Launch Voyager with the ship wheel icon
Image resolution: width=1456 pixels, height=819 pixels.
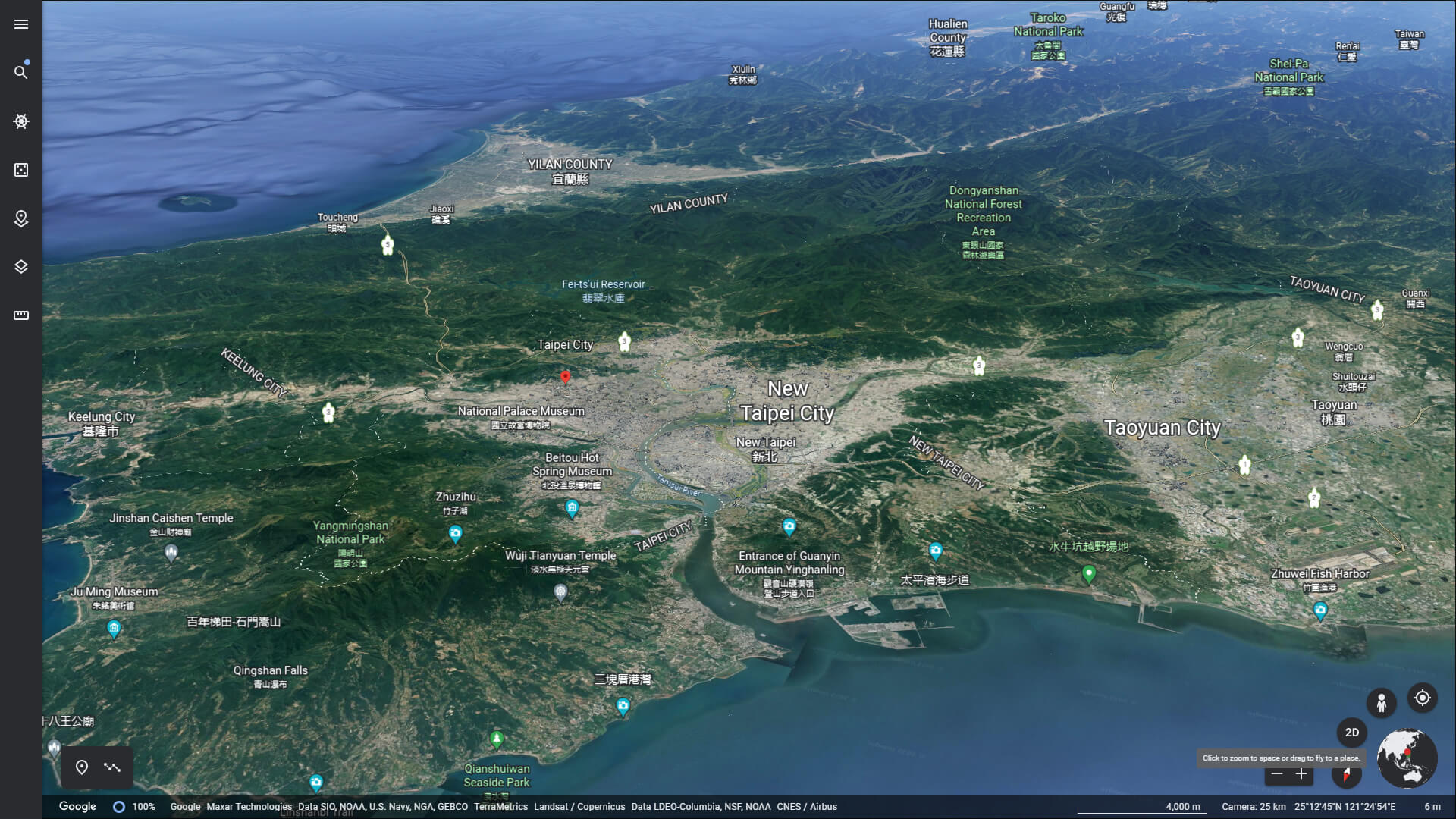[x=21, y=121]
